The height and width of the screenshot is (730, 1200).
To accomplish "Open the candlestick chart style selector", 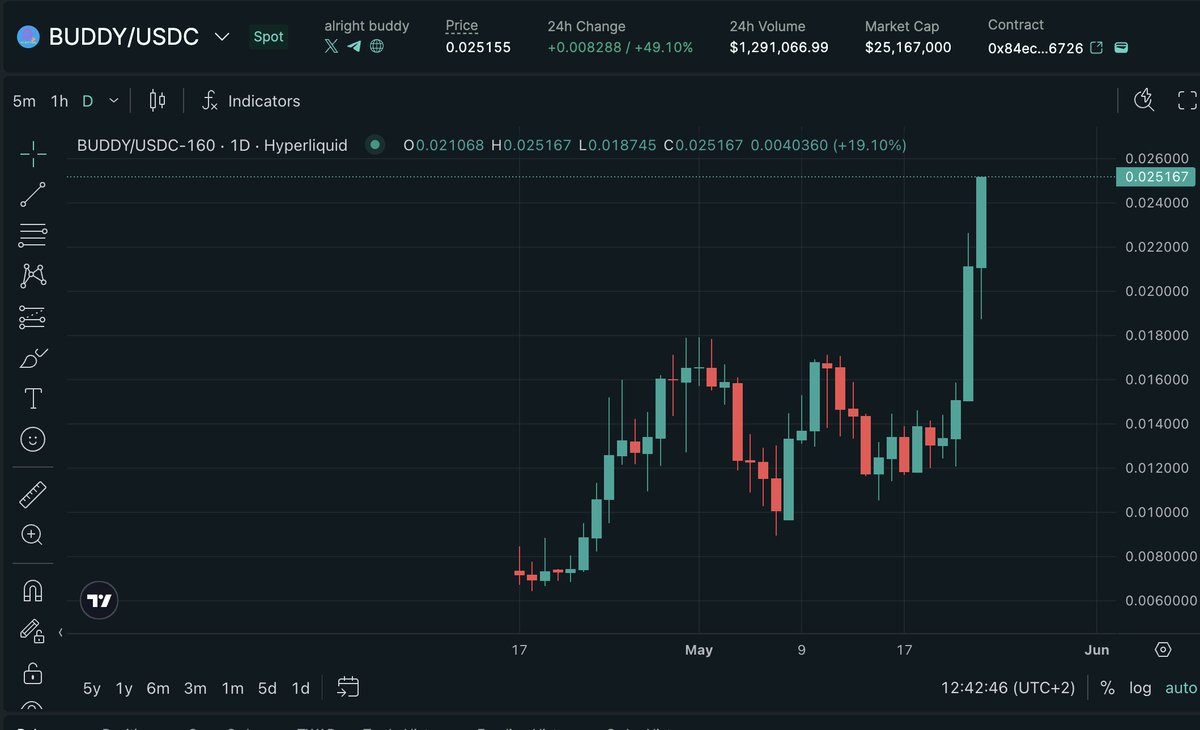I will point(157,100).
